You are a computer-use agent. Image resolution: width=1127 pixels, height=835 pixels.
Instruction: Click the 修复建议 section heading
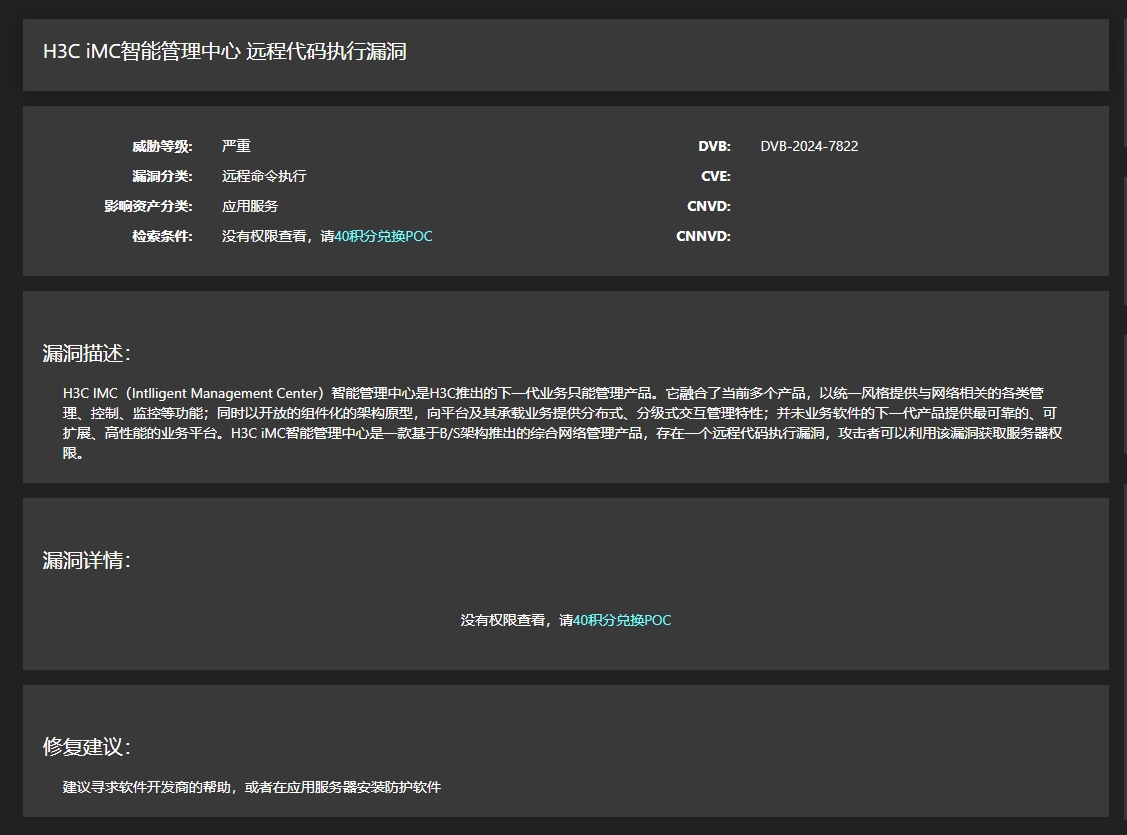click(x=86, y=747)
